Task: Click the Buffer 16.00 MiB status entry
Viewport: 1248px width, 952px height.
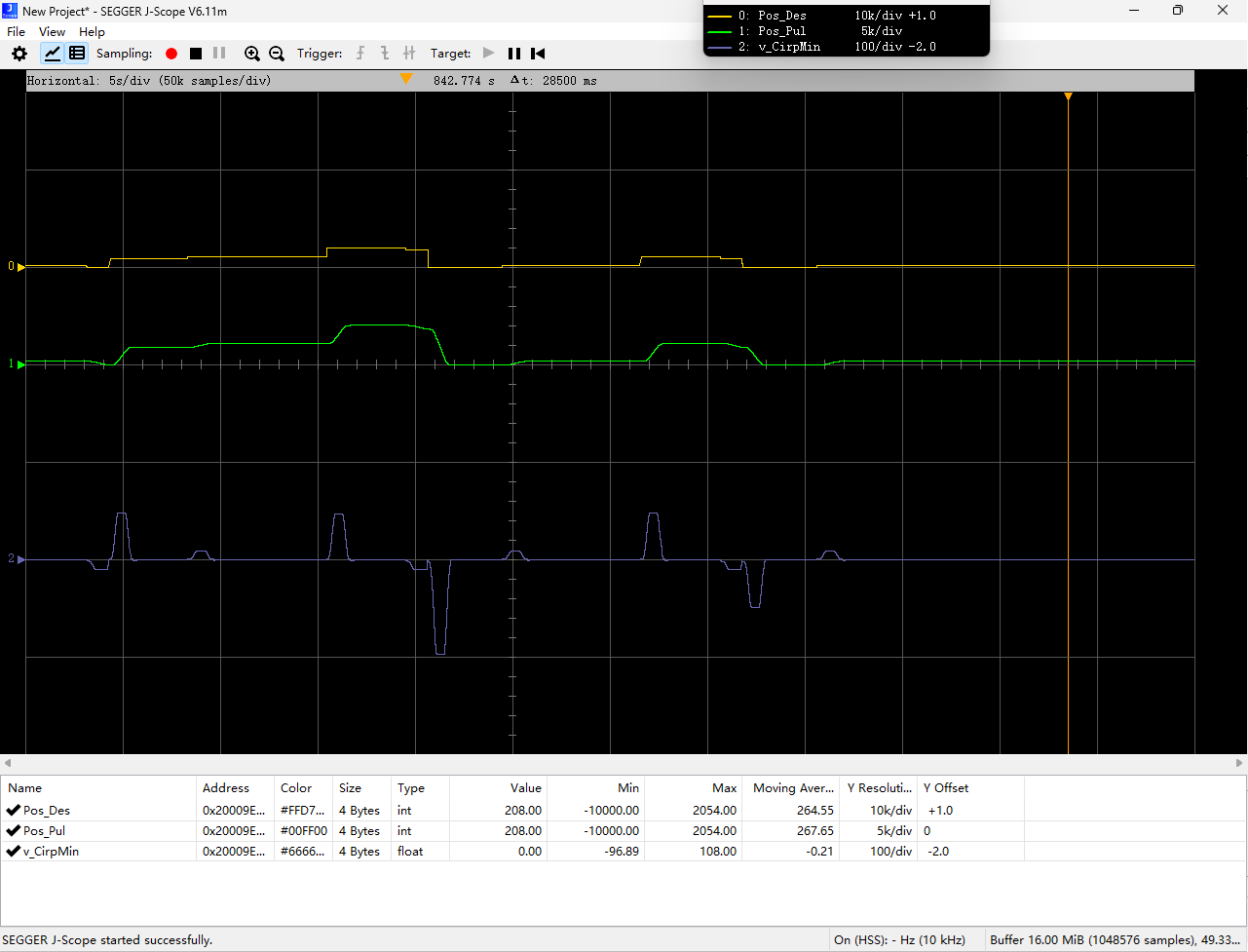Action: (x=1116, y=939)
